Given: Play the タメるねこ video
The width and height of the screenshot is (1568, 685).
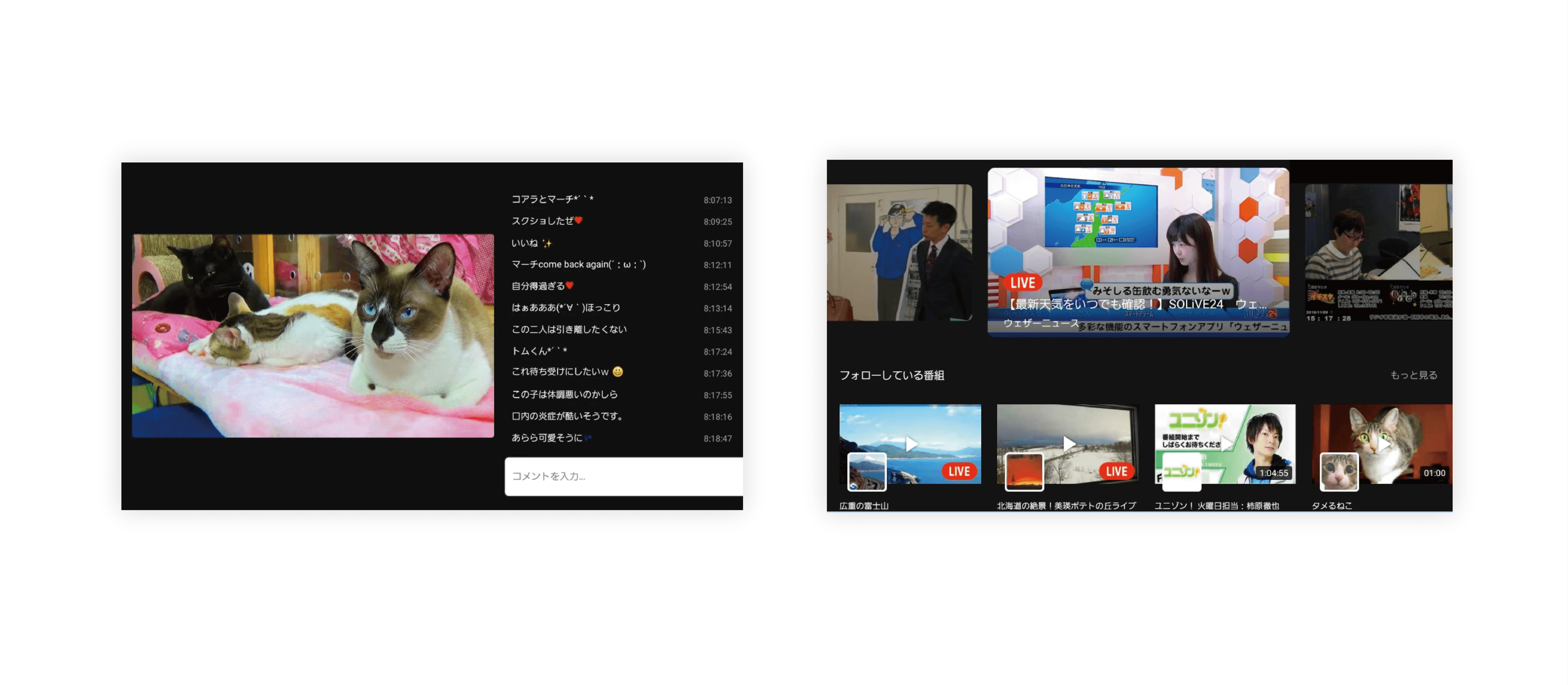Looking at the screenshot, I should [1382, 444].
